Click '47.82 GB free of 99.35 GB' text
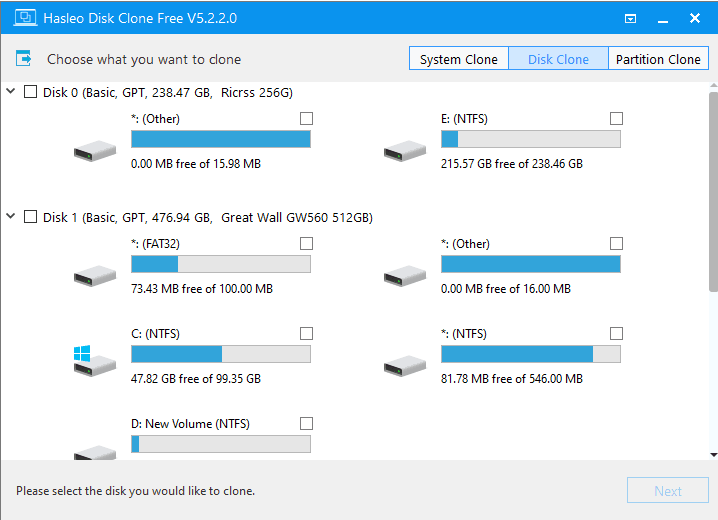 tap(196, 379)
